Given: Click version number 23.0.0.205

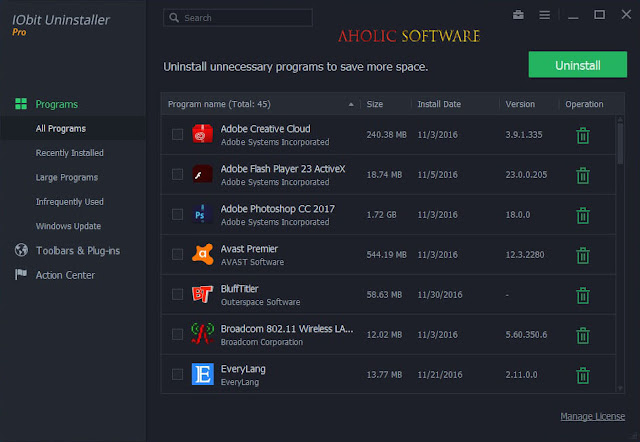Looking at the screenshot, I should pyautogui.click(x=526, y=175).
